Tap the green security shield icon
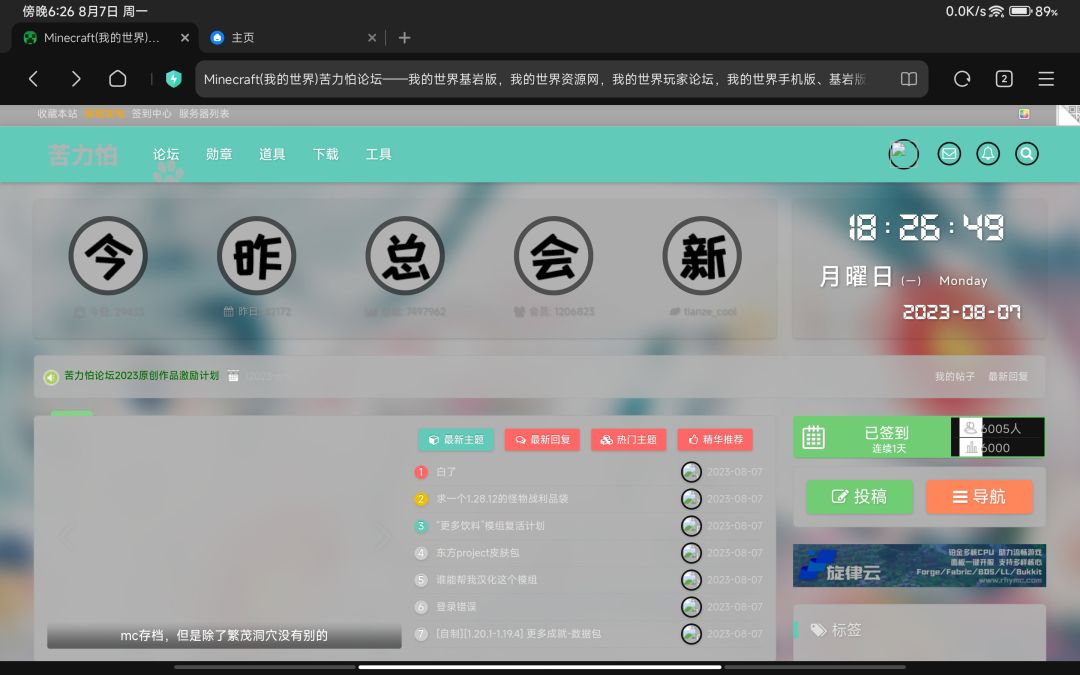Screen dimensions: 1080x675 point(174,79)
